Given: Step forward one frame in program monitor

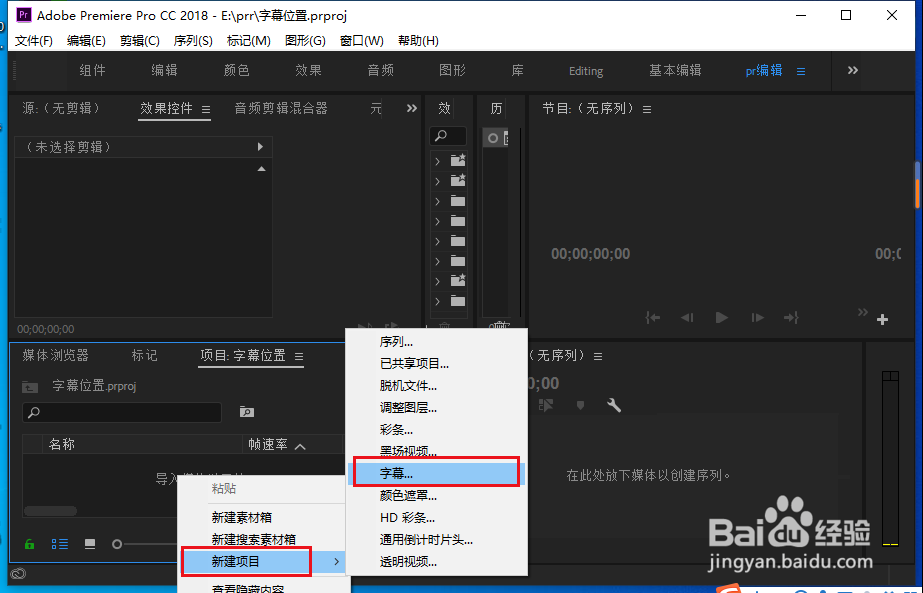Looking at the screenshot, I should click(757, 317).
